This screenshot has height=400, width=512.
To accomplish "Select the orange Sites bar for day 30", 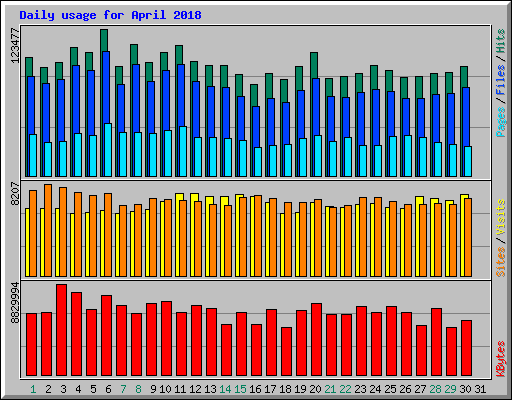I will click(468, 237).
